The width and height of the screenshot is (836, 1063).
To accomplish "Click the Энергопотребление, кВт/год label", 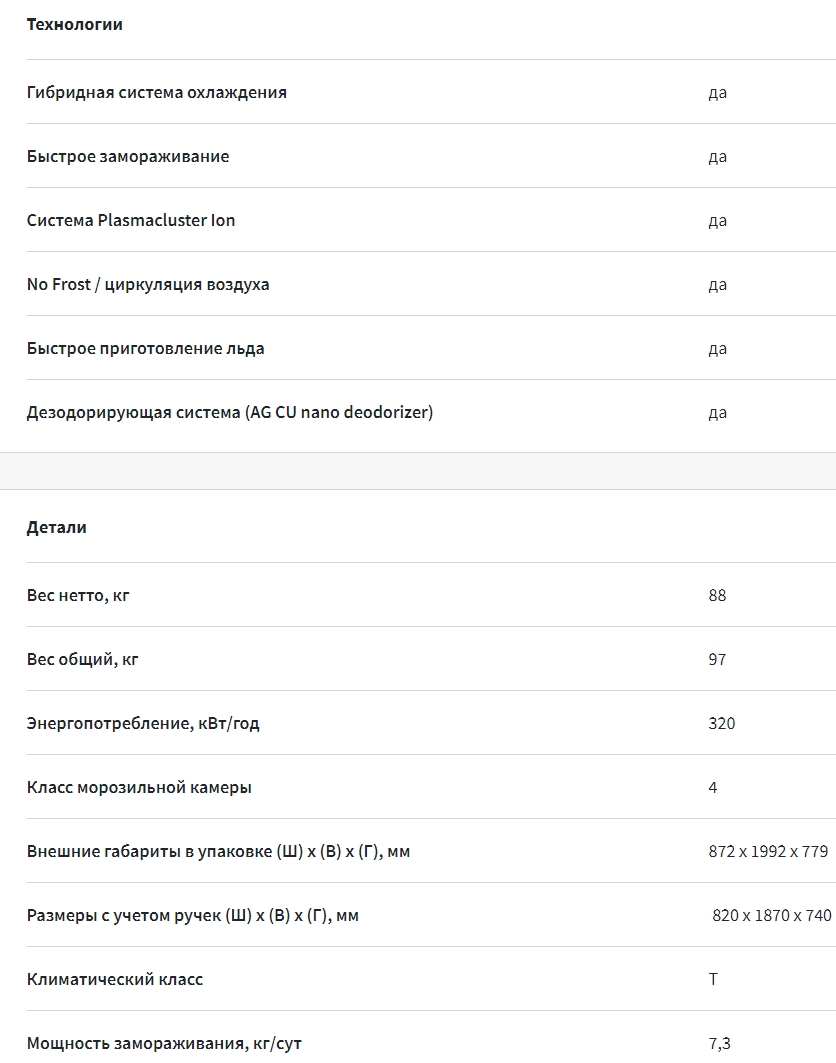I will [143, 724].
